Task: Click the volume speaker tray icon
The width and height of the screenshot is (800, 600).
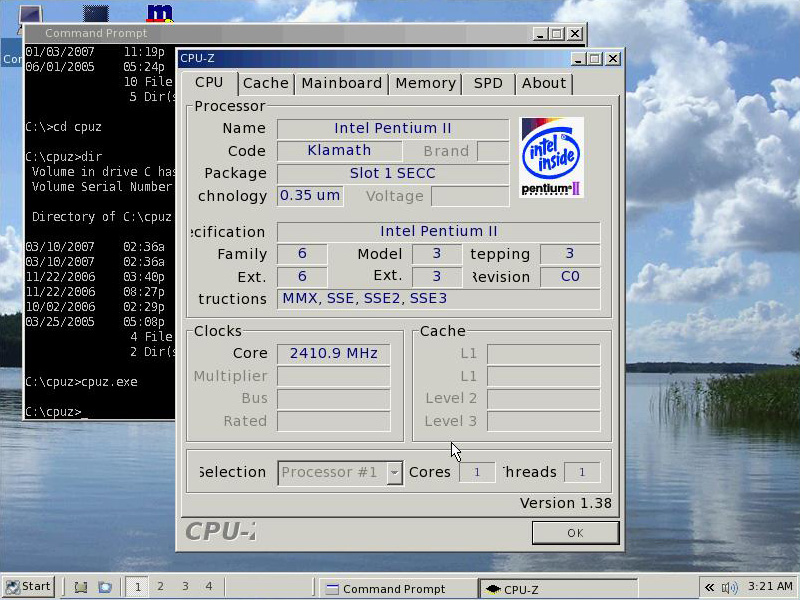Action: [729, 588]
